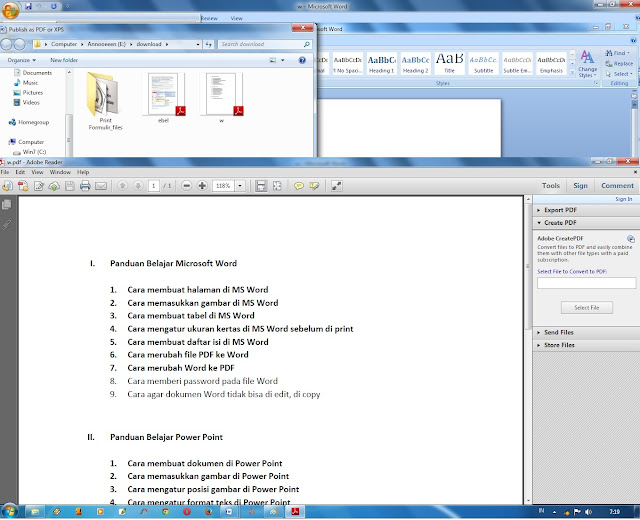Screen dimensions: 640x520
Task: Select Documents in the navigation pane
Action: pyautogui.click(x=33, y=73)
